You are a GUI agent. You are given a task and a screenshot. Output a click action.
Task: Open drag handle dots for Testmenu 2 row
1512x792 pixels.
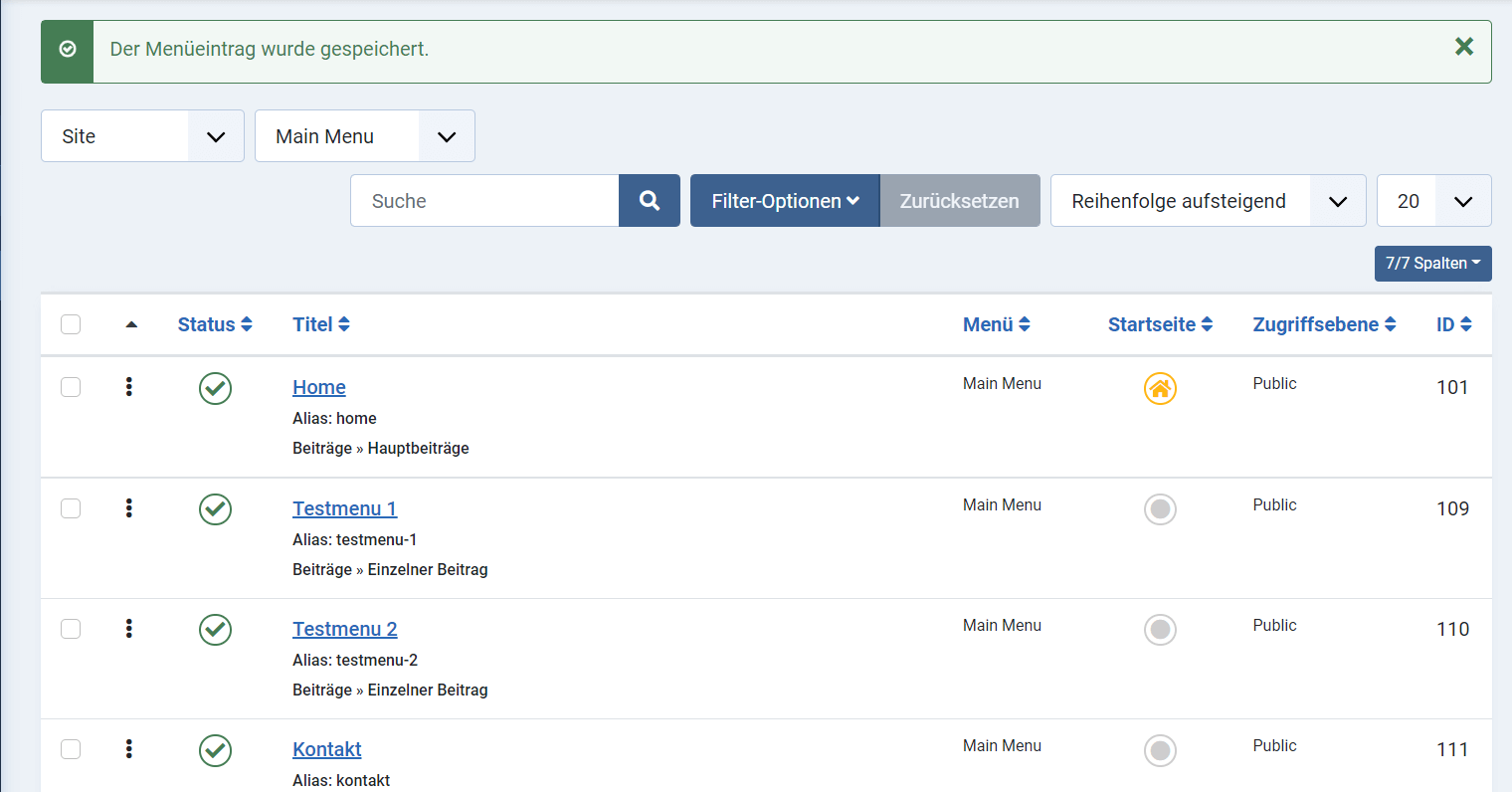[x=129, y=629]
